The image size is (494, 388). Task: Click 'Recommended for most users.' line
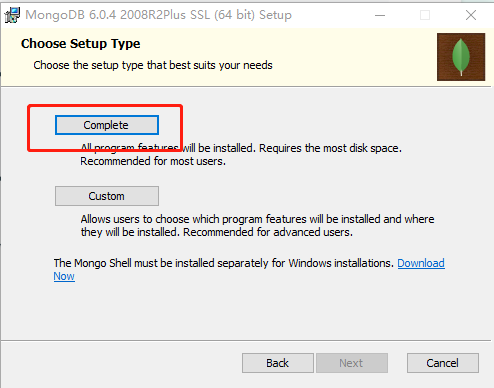pyautogui.click(x=153, y=161)
